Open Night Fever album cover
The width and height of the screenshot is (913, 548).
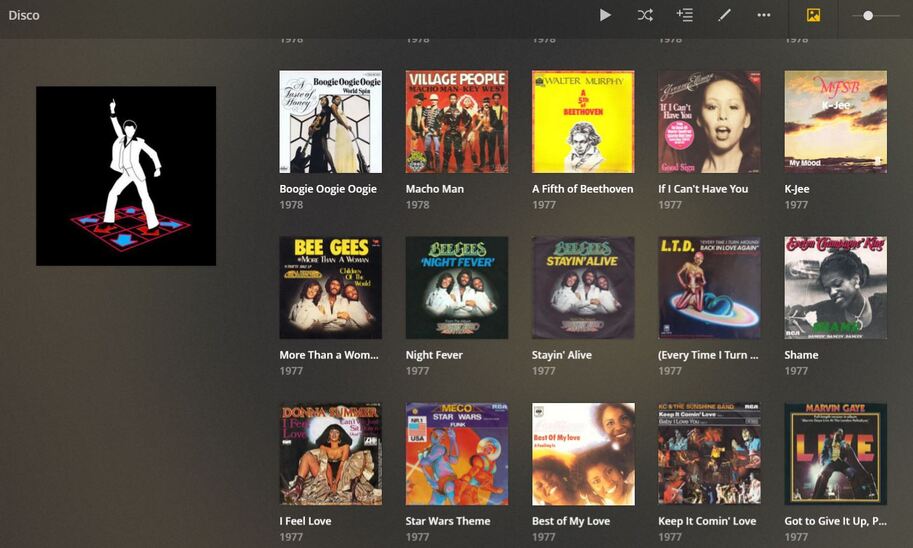(x=457, y=288)
